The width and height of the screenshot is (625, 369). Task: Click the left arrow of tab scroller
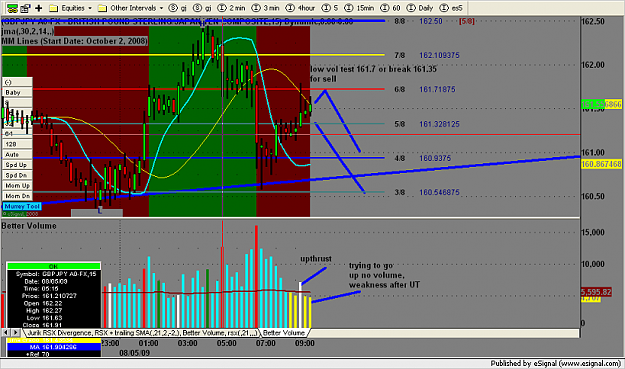6,332
